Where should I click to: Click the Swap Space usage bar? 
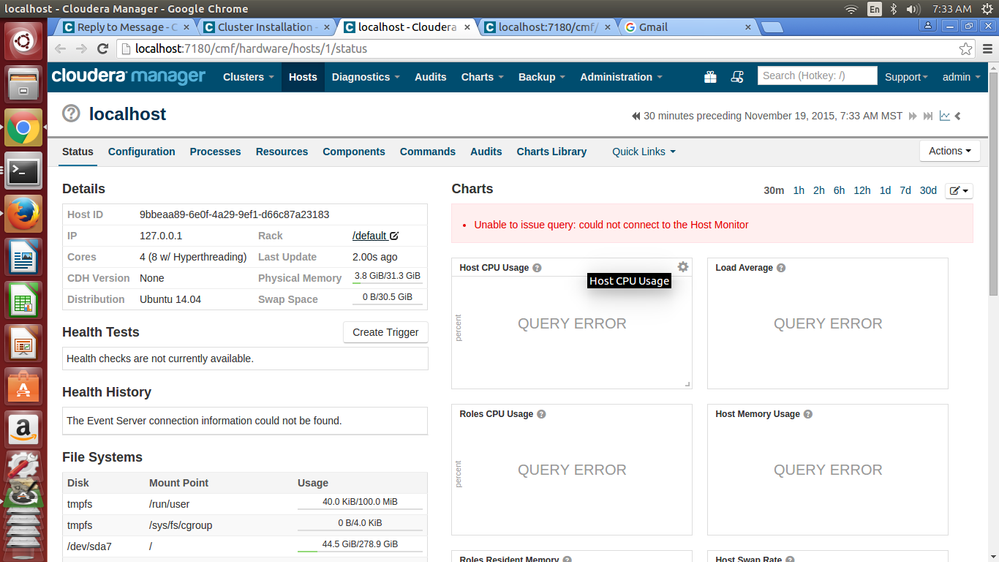coord(387,298)
